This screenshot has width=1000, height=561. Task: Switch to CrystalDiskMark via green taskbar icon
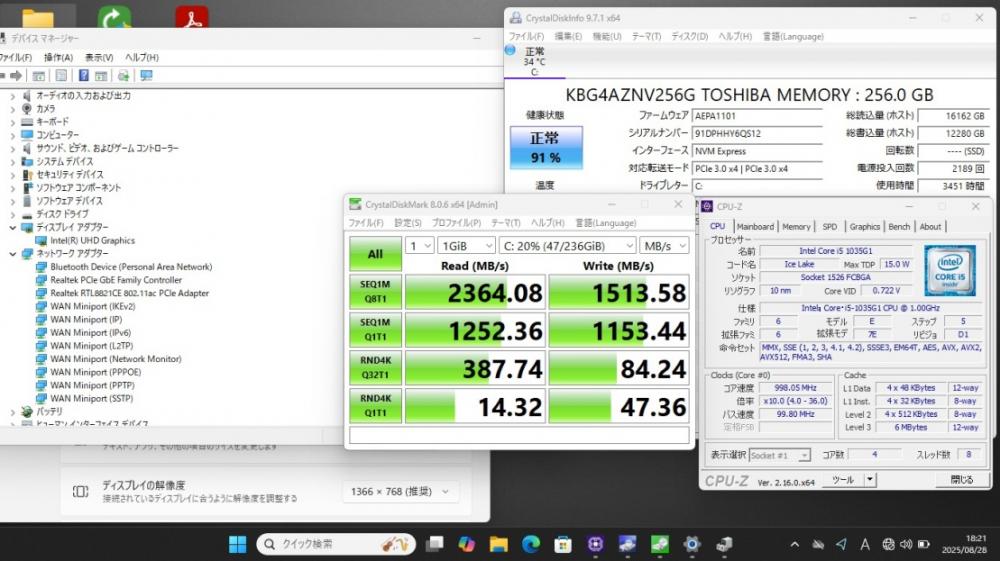coord(659,544)
